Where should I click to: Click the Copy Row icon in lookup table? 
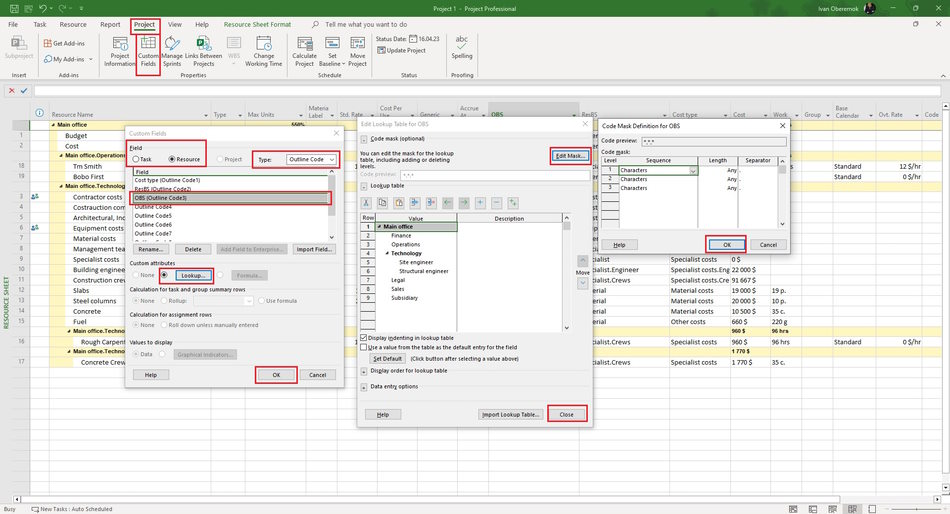382,202
